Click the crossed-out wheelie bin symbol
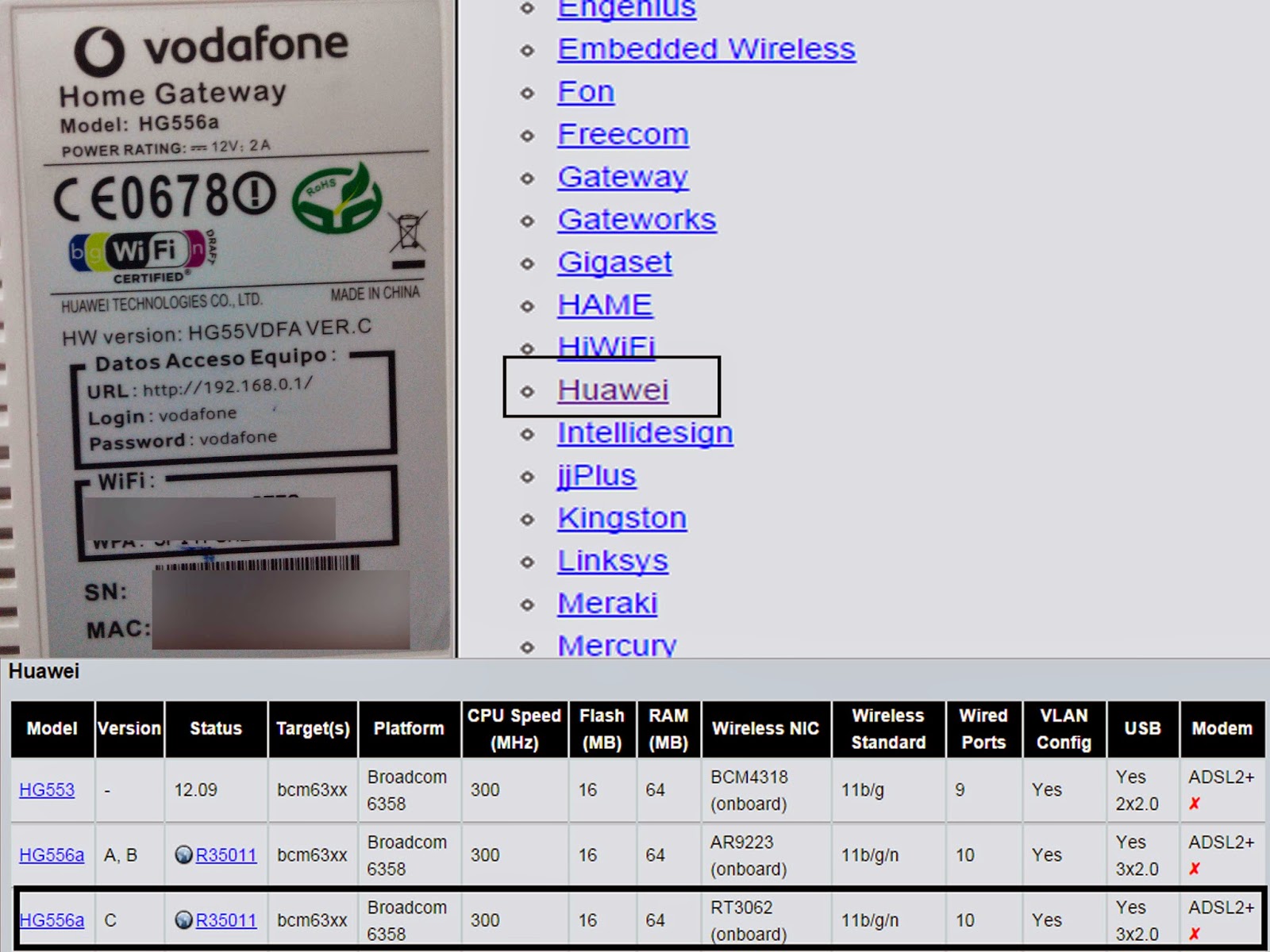This screenshot has height=952, width=1270. click(405, 238)
